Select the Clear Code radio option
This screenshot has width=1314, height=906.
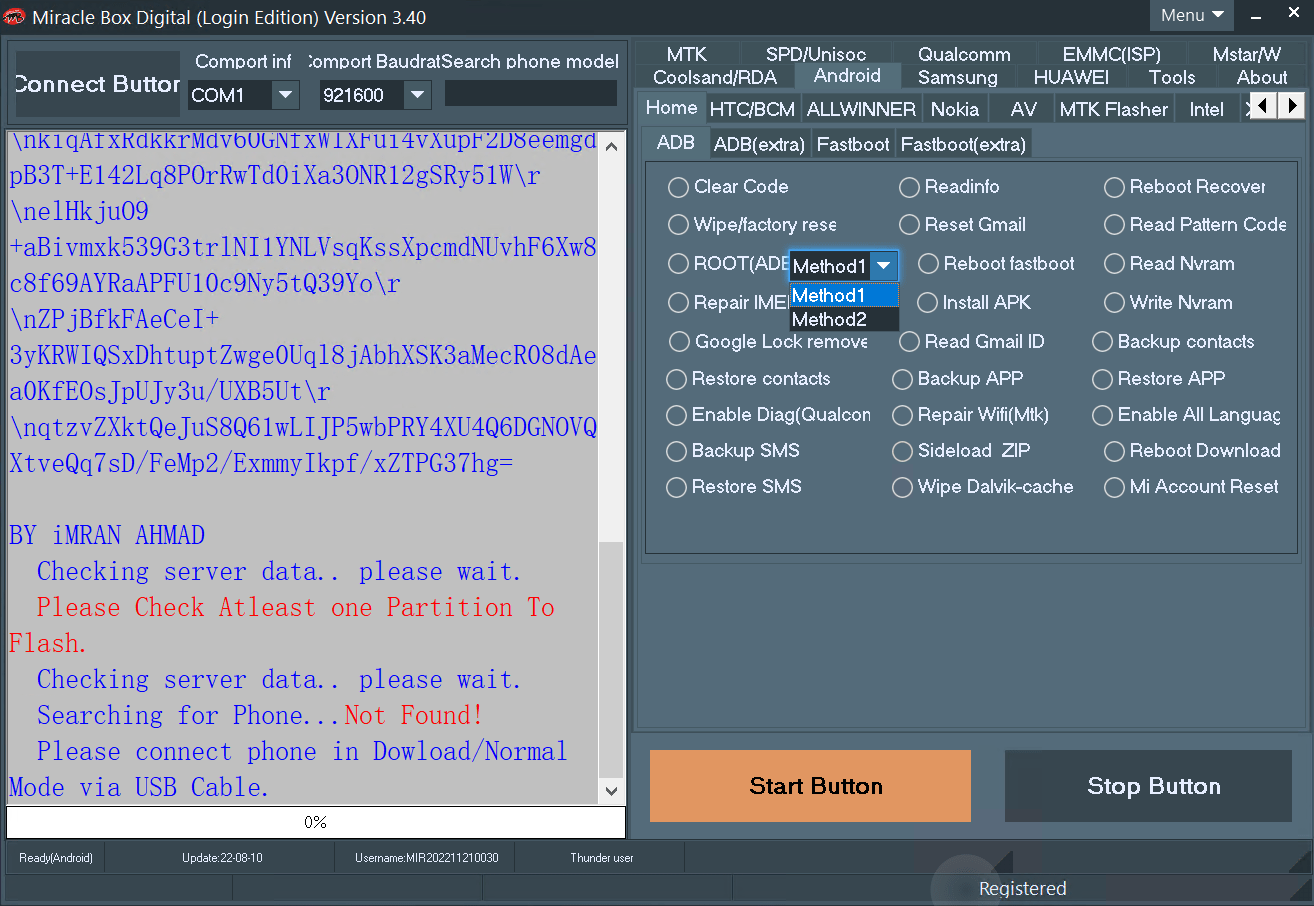(x=679, y=187)
